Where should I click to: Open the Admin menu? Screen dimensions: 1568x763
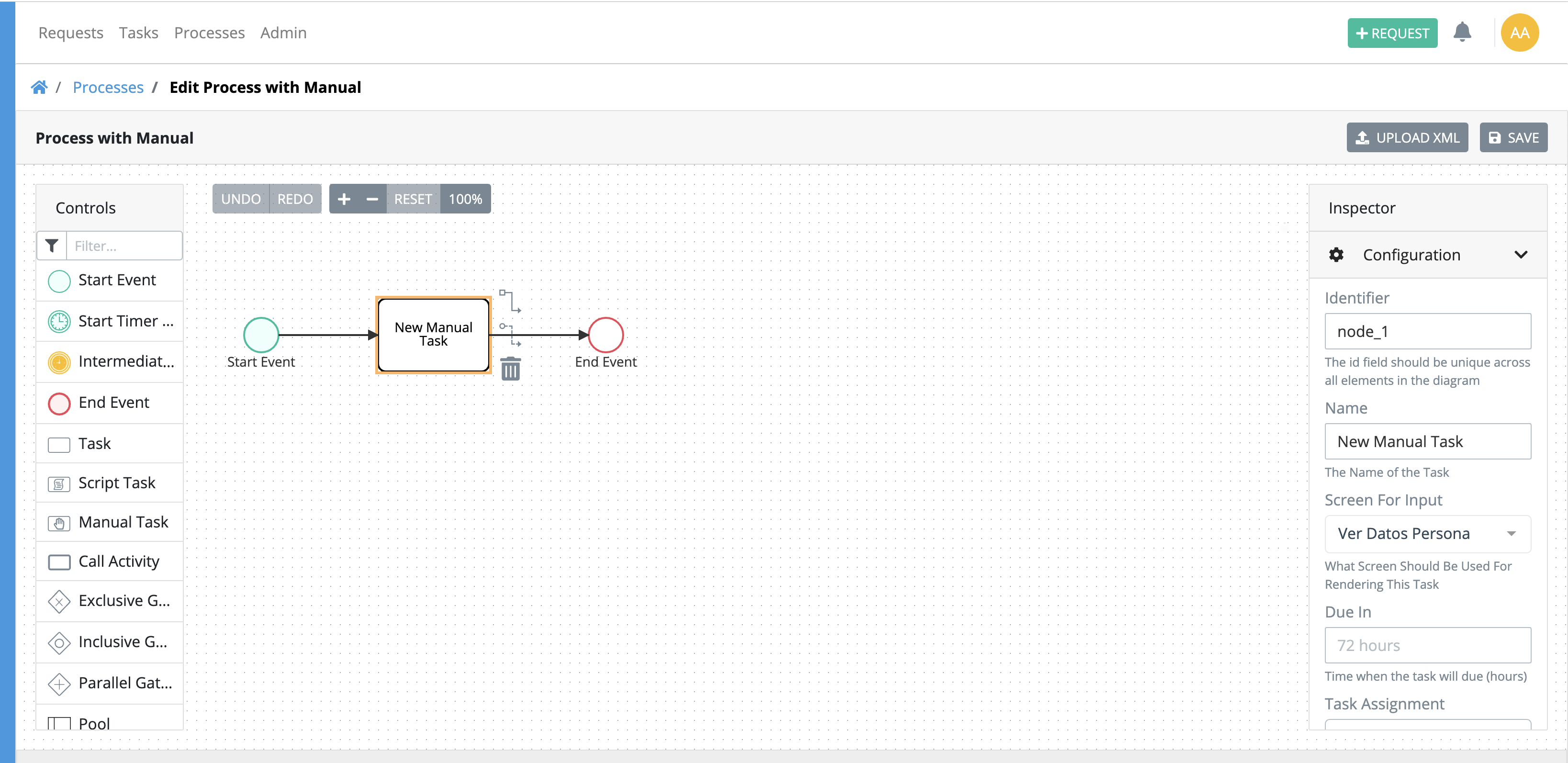pyautogui.click(x=283, y=33)
